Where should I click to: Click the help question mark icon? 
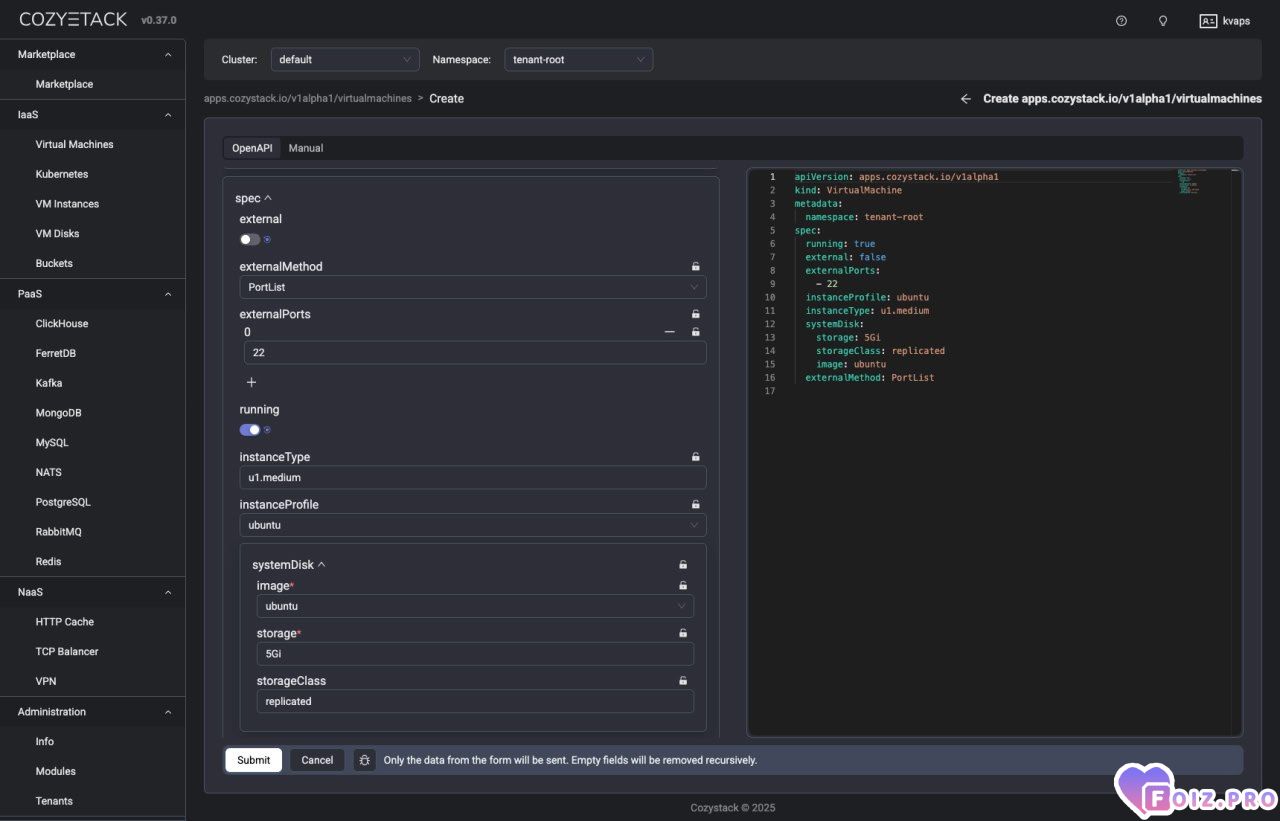[x=1121, y=21]
